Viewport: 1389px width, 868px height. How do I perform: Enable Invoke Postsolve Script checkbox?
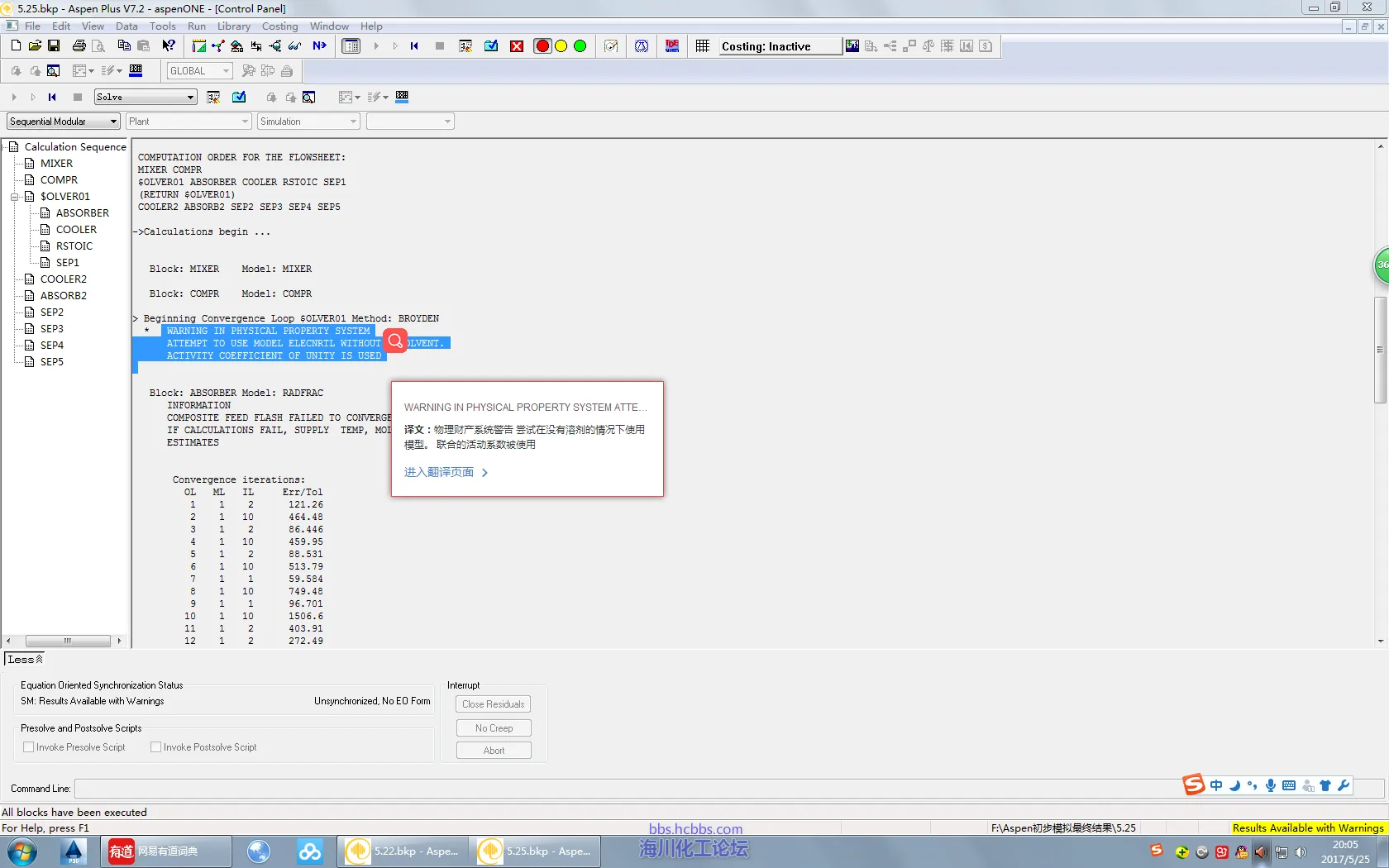point(155,747)
